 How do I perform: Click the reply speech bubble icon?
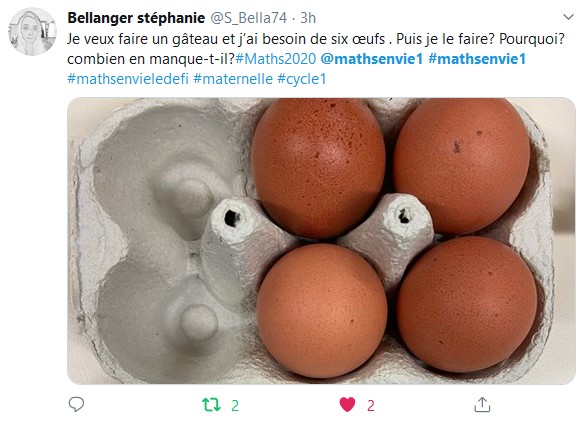point(76,404)
